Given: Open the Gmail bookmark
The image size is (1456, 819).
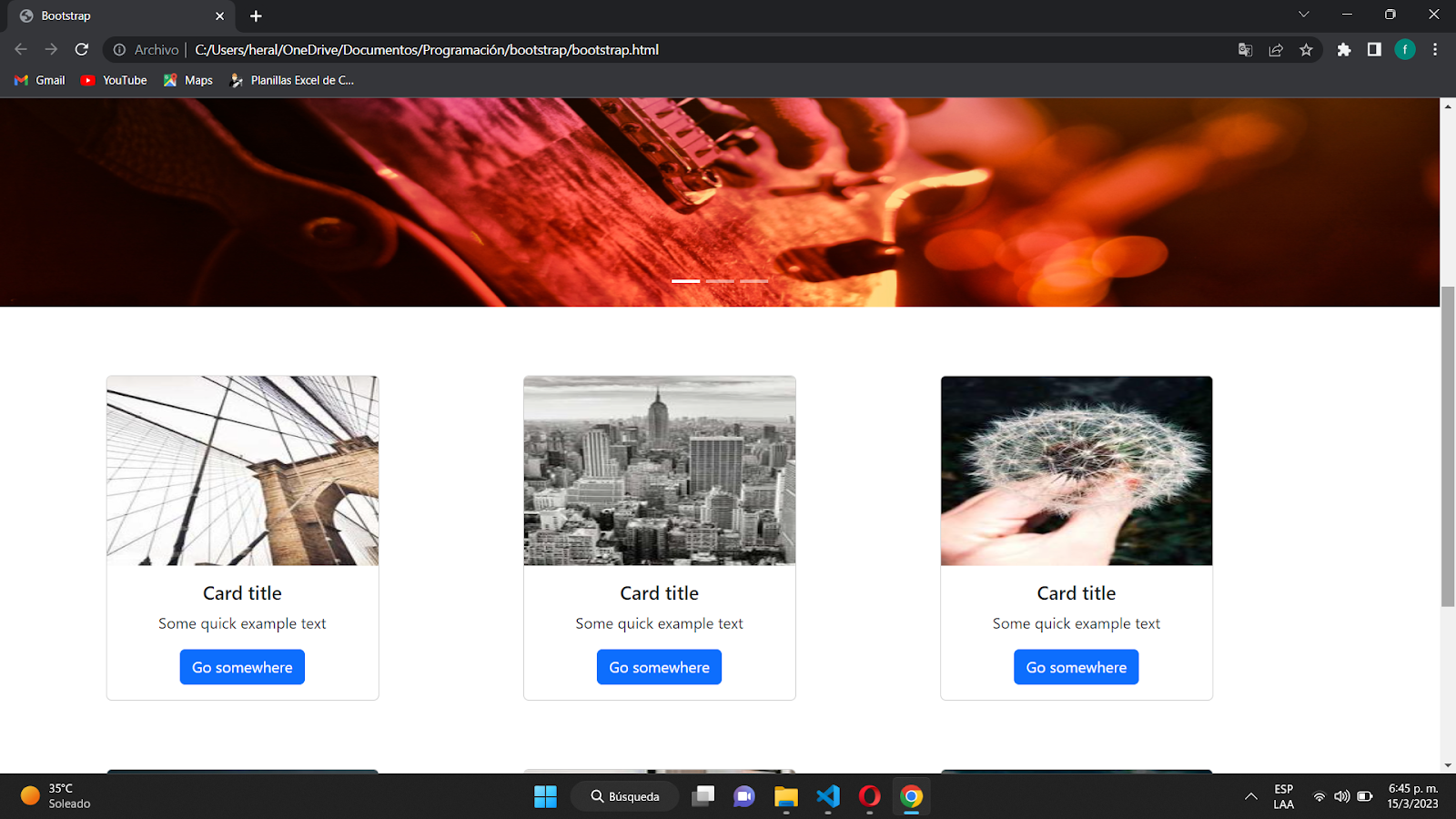Looking at the screenshot, I should coord(40,80).
